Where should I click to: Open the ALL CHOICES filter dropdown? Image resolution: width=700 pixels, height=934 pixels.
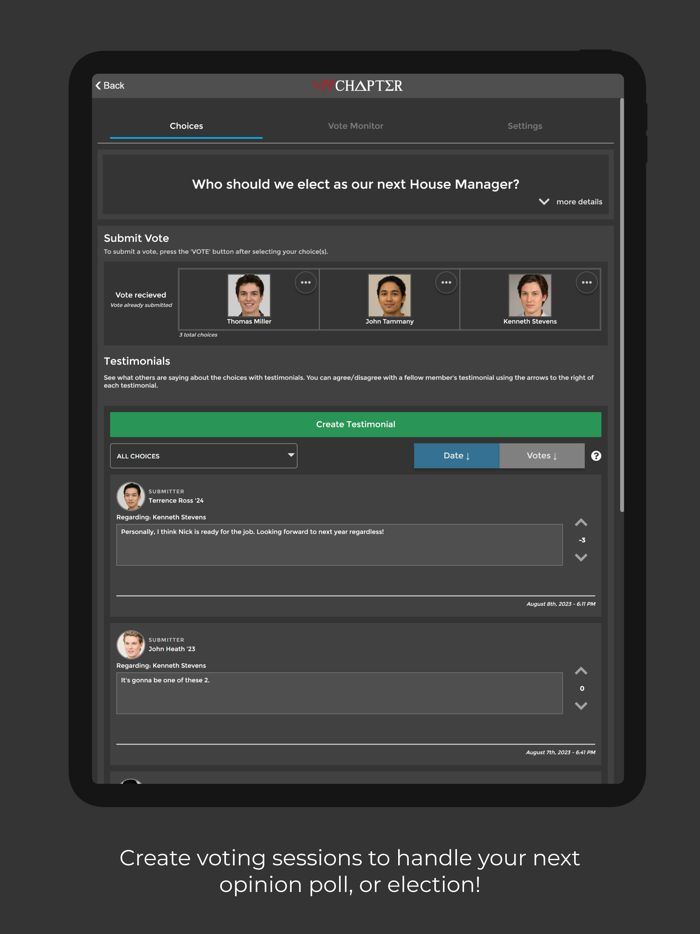click(x=204, y=456)
